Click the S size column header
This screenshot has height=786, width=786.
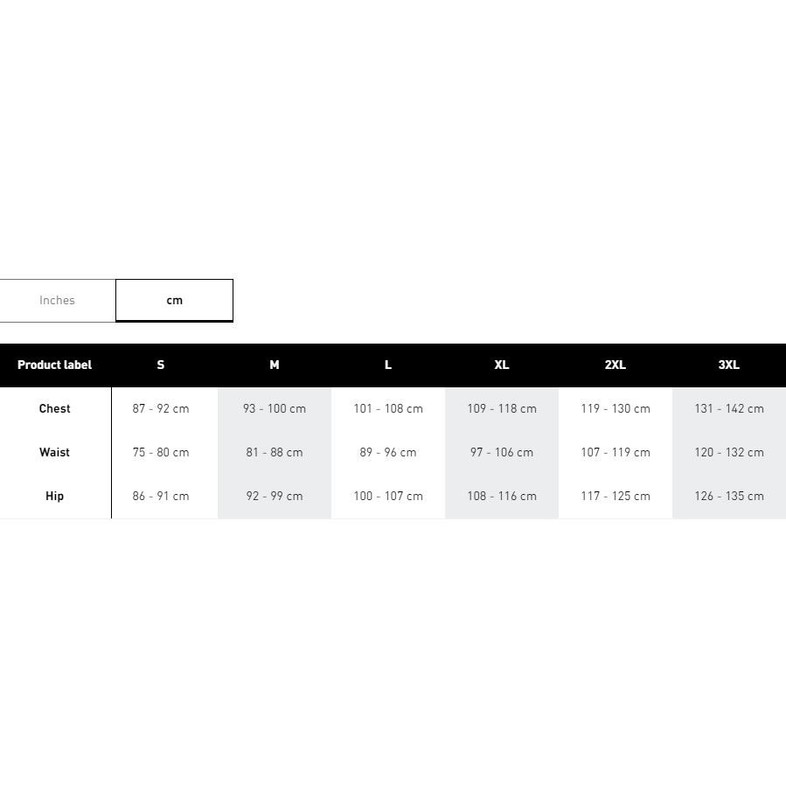[161, 365]
